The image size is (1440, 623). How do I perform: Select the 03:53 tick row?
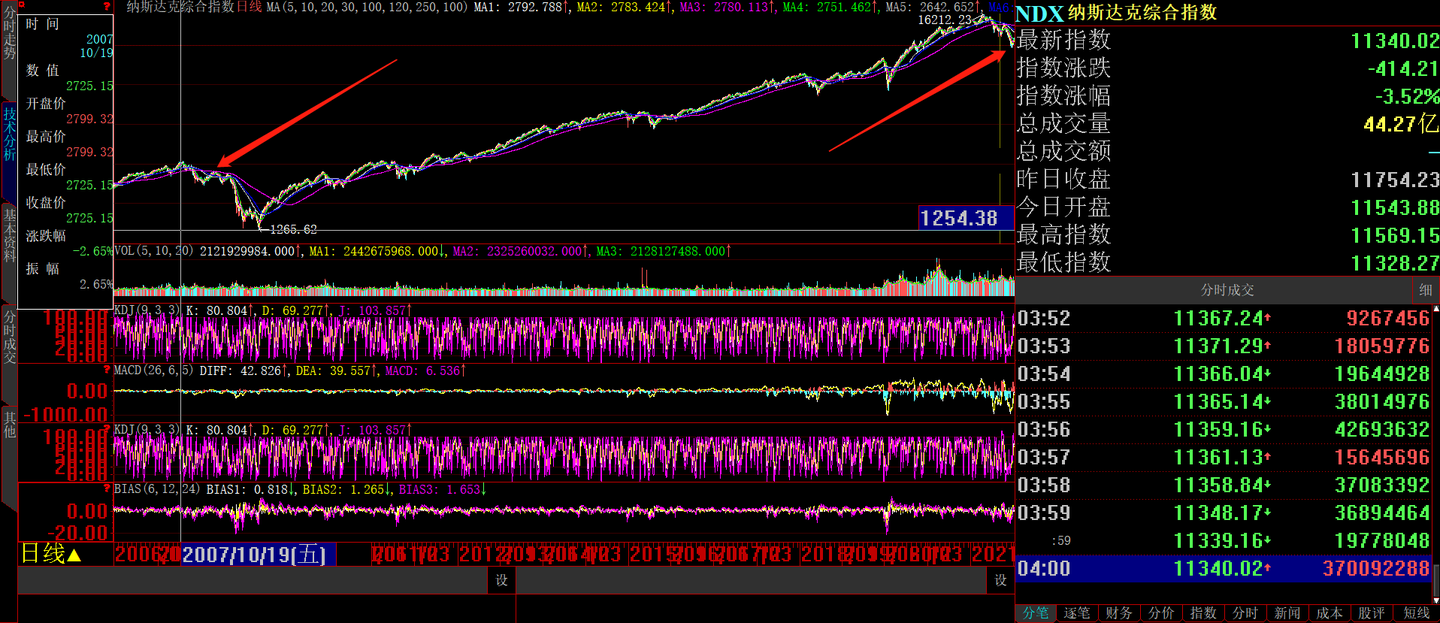click(1223, 347)
